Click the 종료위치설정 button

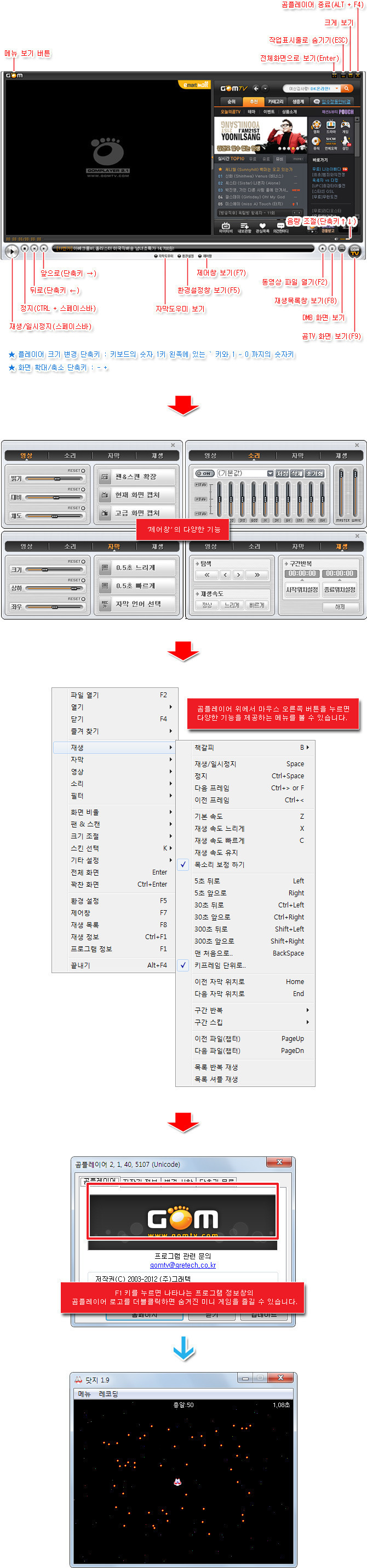click(x=340, y=589)
